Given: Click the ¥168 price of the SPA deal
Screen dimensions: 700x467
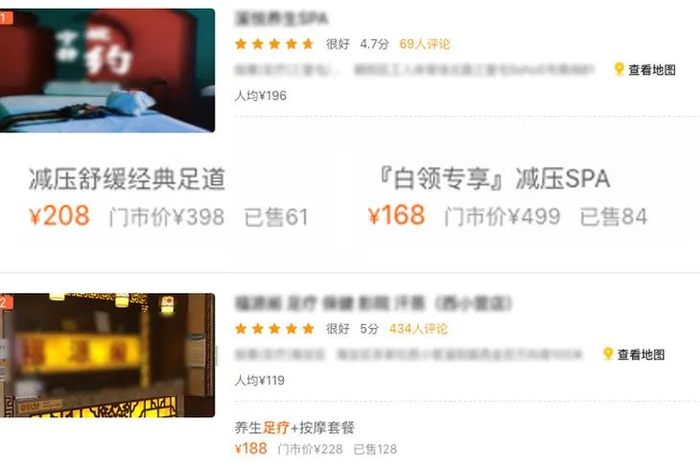Looking at the screenshot, I should [396, 215].
